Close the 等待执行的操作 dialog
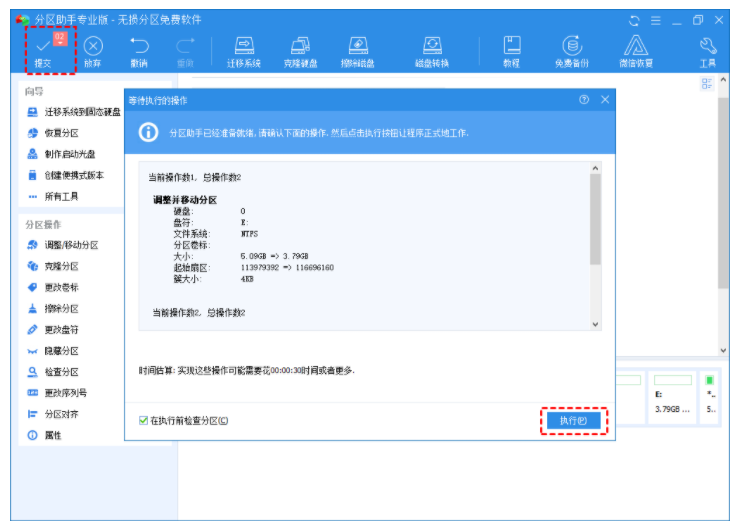 tap(605, 100)
